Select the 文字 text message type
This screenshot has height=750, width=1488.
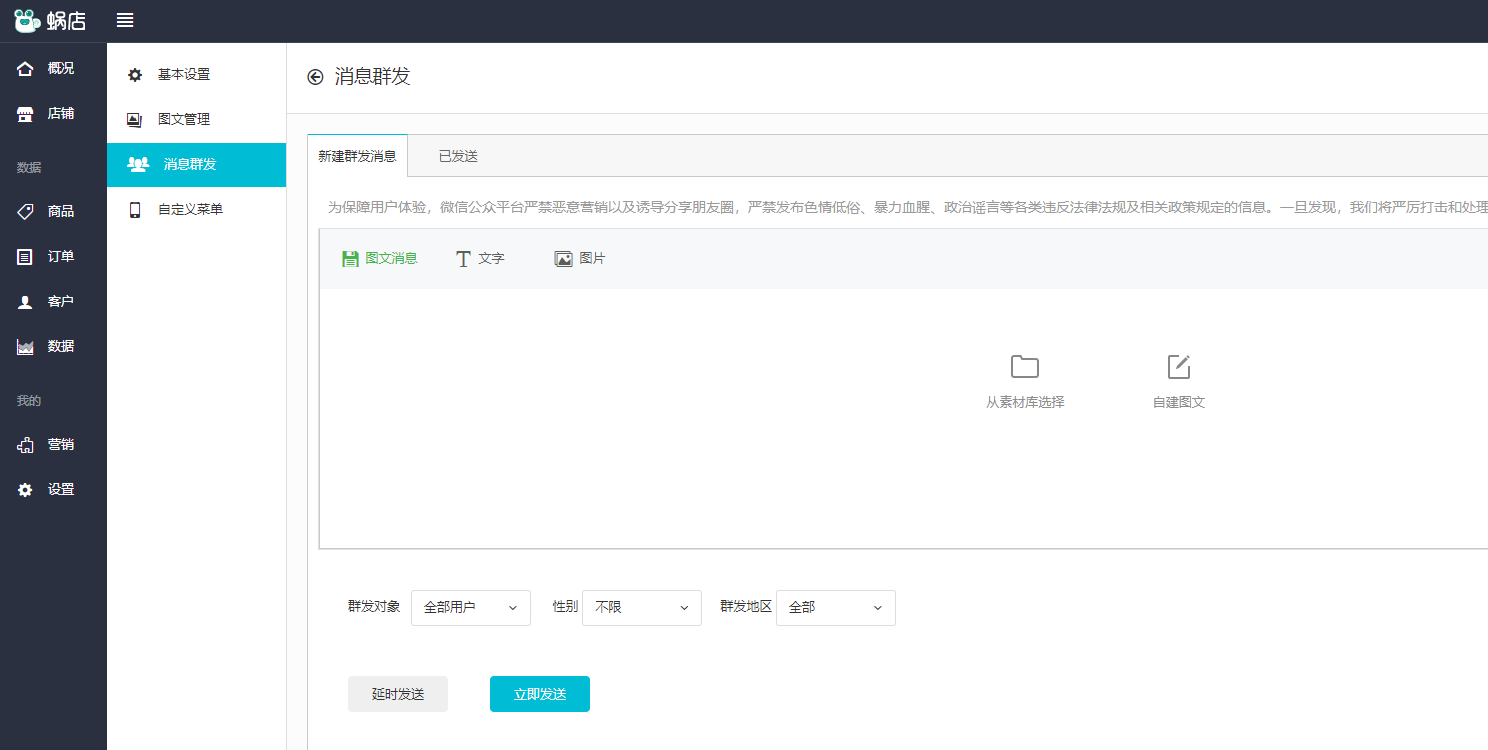click(479, 257)
